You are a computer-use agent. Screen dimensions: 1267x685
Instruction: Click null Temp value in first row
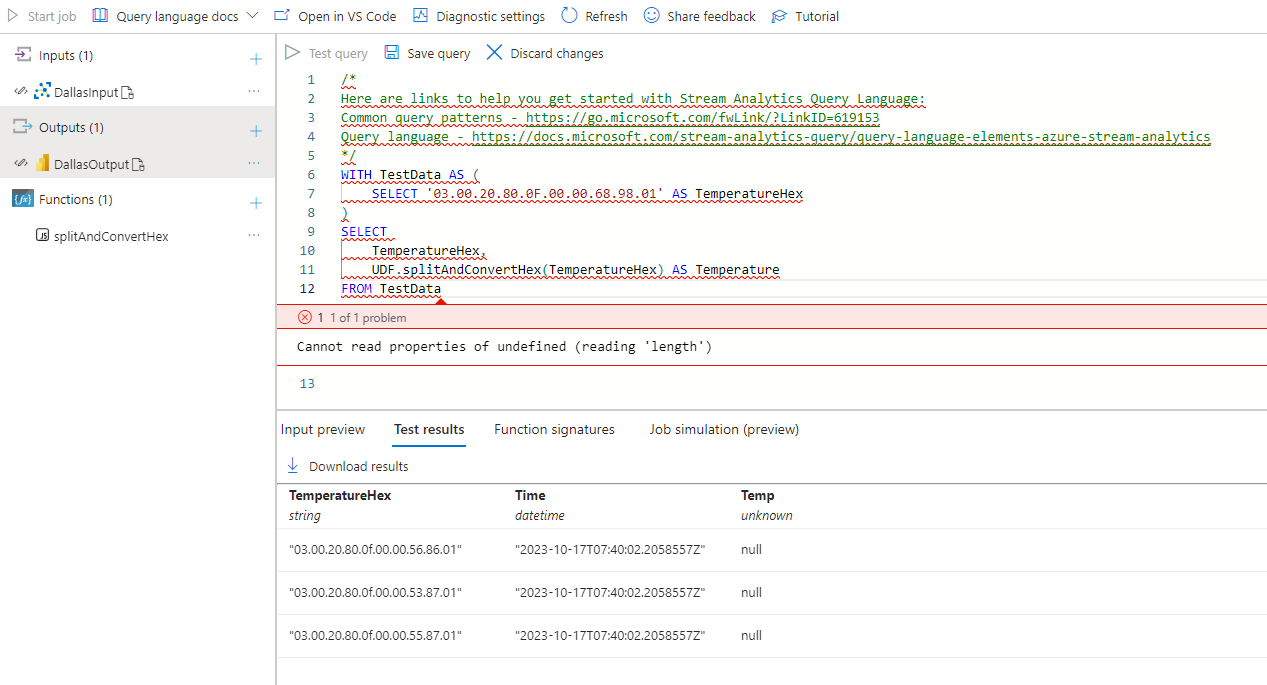click(x=751, y=550)
